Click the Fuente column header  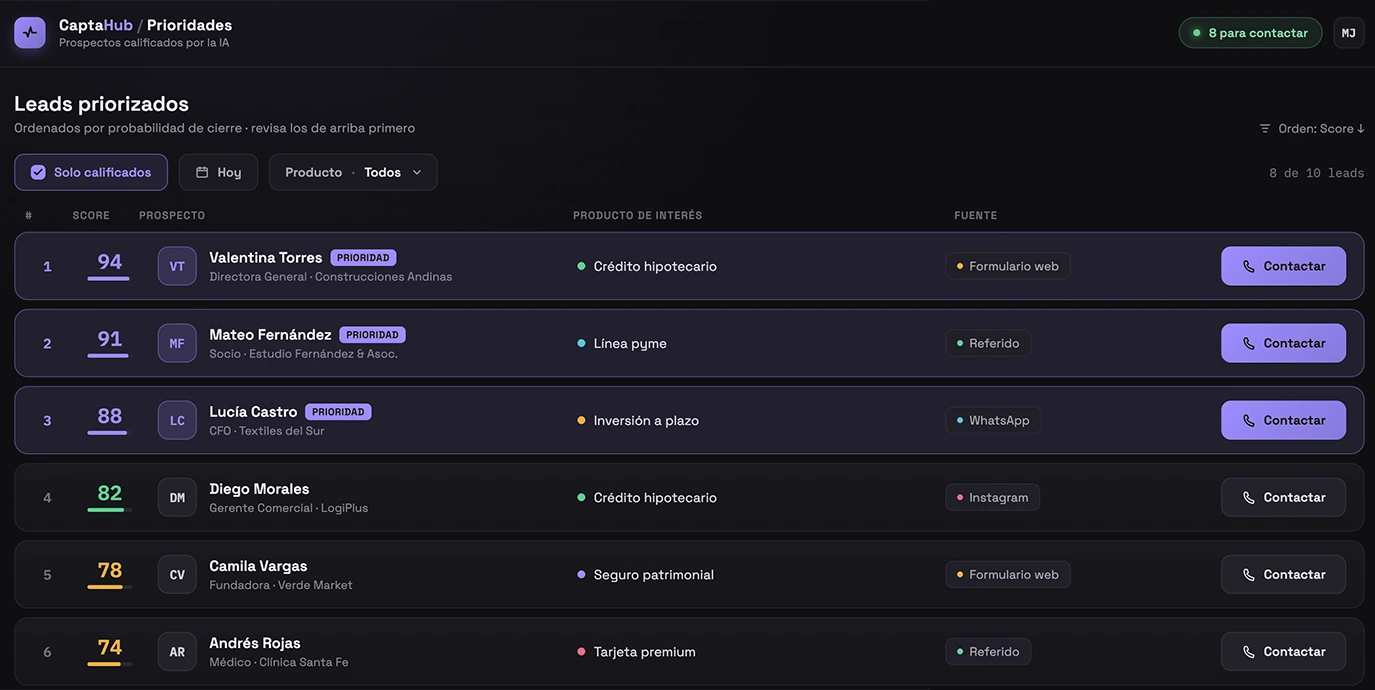[x=976, y=216]
